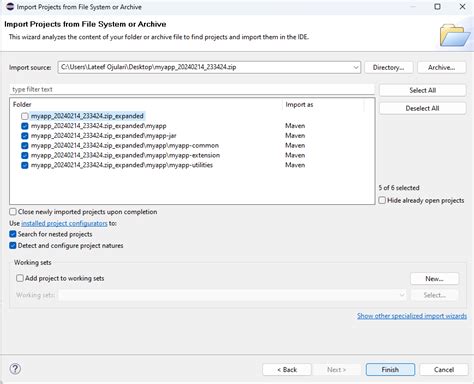Uncheck the myapp-extension project checkbox
474x384 pixels.
(x=25, y=155)
